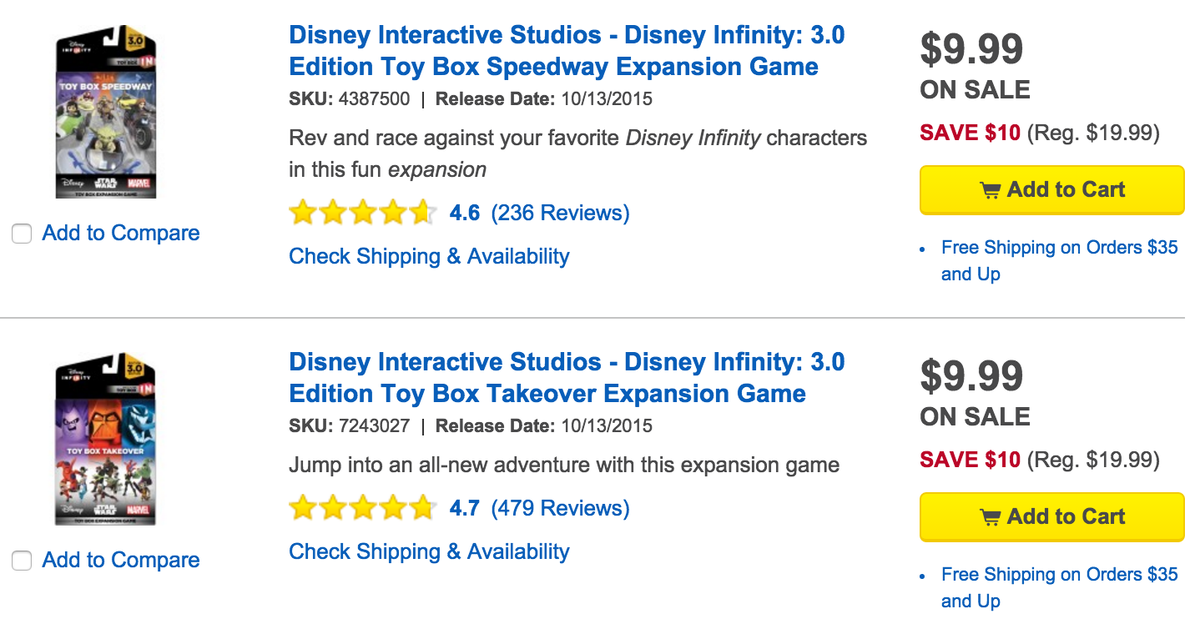Click star rating icons for Takeover game

point(362,508)
